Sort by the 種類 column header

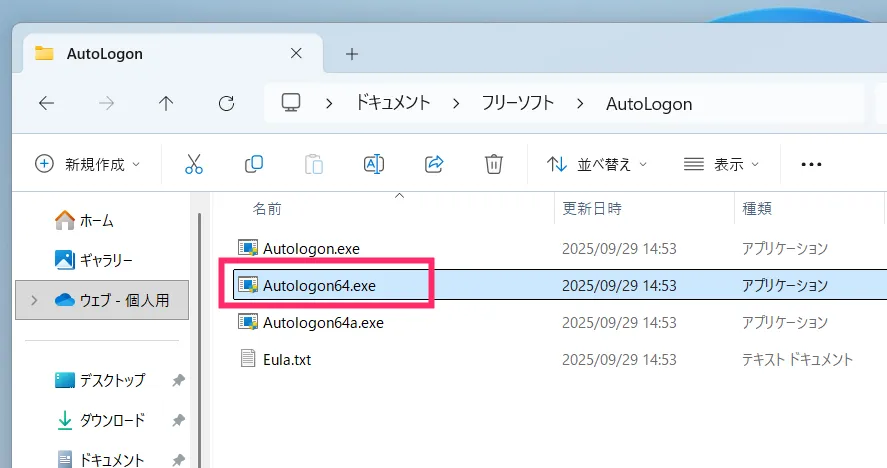point(757,209)
